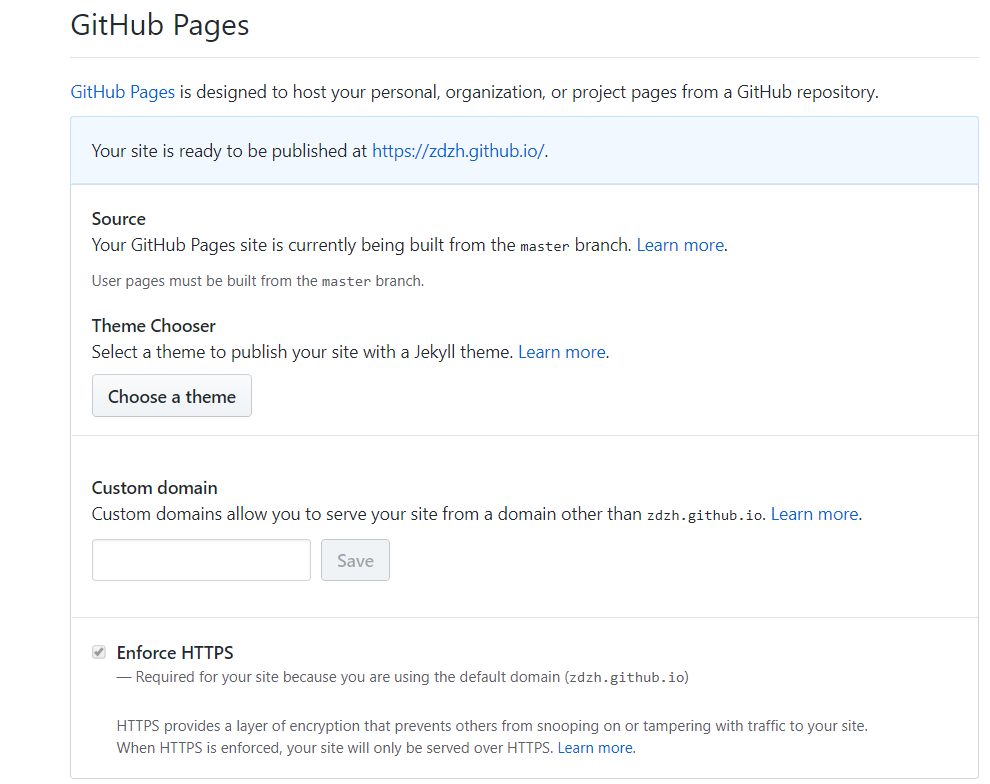Click 'Select a theme to publish your site' text
Screen dimensions: 990x784
302,352
